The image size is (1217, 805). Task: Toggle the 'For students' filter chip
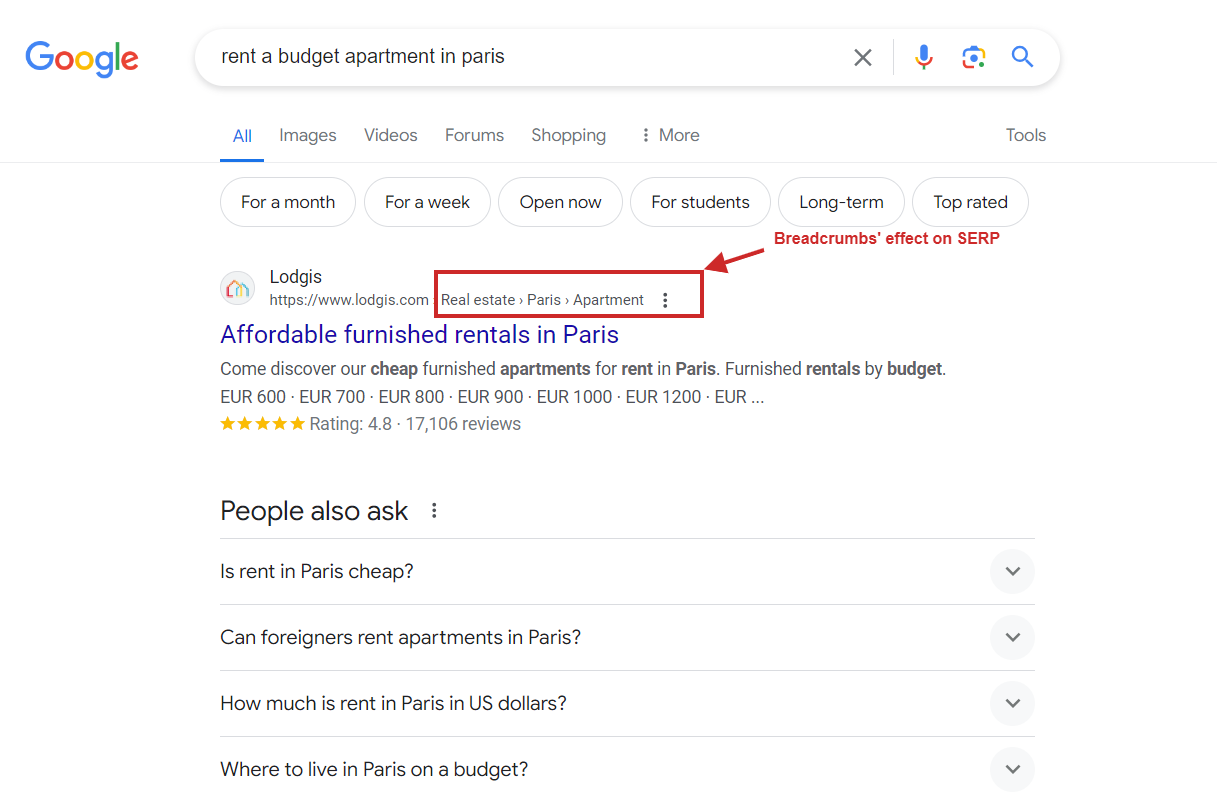tap(700, 202)
